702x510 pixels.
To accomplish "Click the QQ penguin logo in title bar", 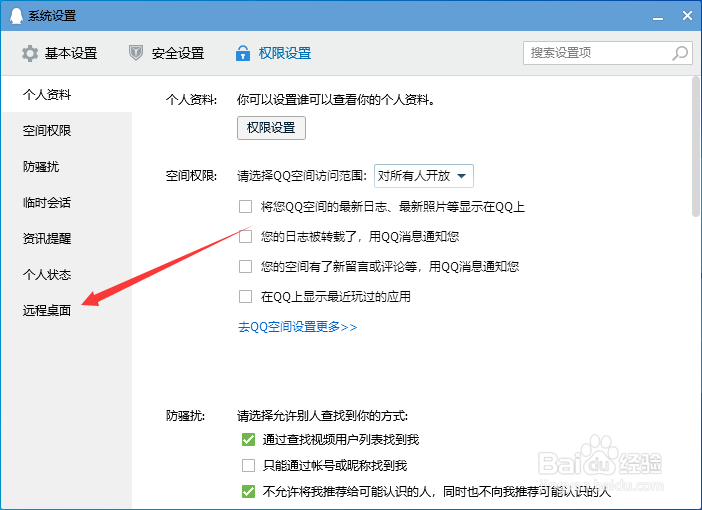I will 16,16.
